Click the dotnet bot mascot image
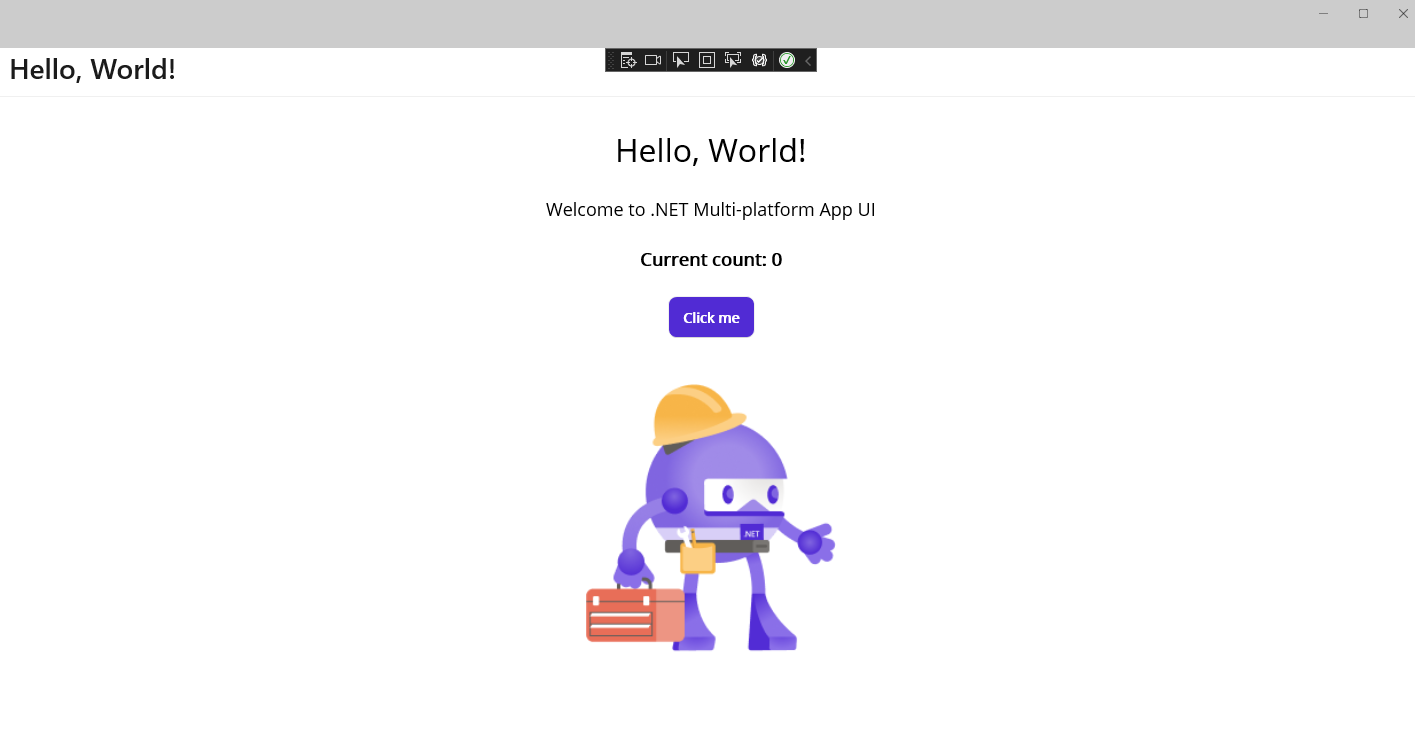1415x749 pixels. (x=711, y=517)
